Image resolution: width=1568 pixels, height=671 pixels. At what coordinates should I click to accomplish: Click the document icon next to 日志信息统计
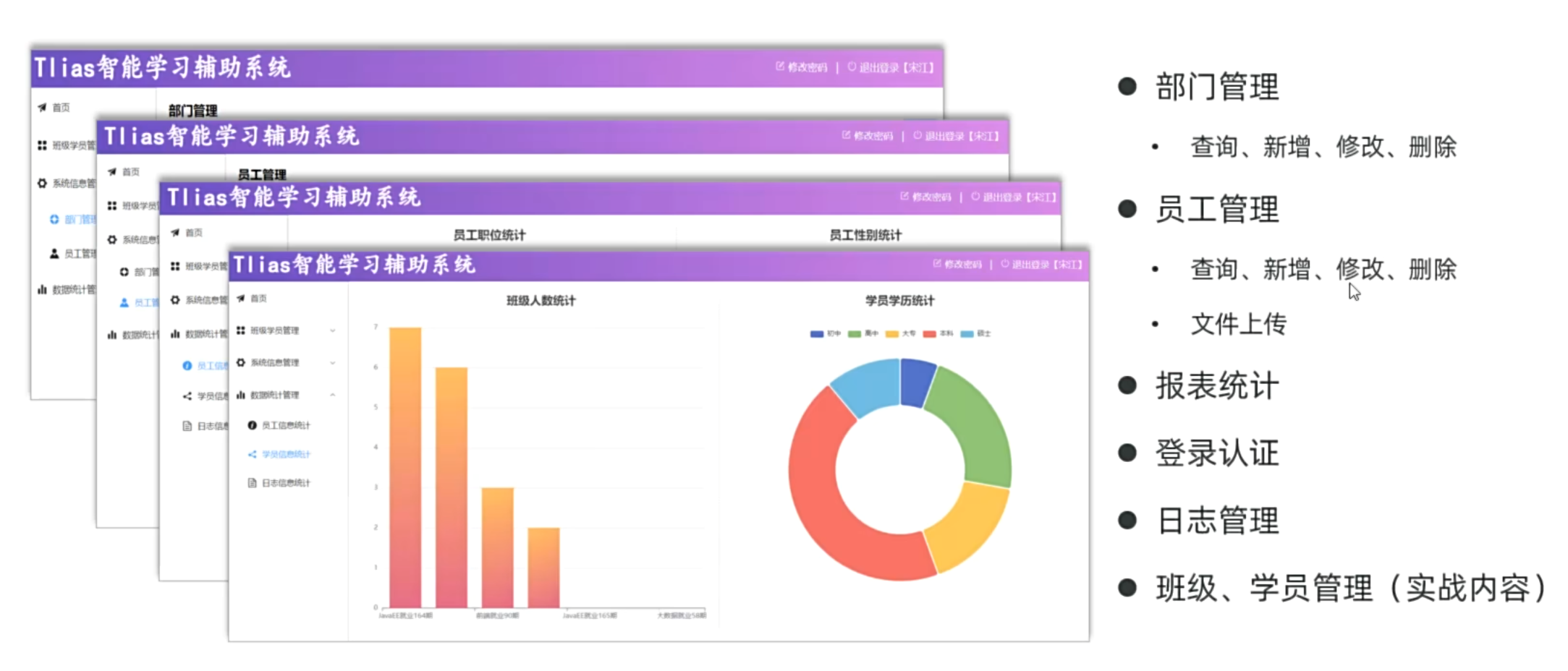click(x=252, y=483)
